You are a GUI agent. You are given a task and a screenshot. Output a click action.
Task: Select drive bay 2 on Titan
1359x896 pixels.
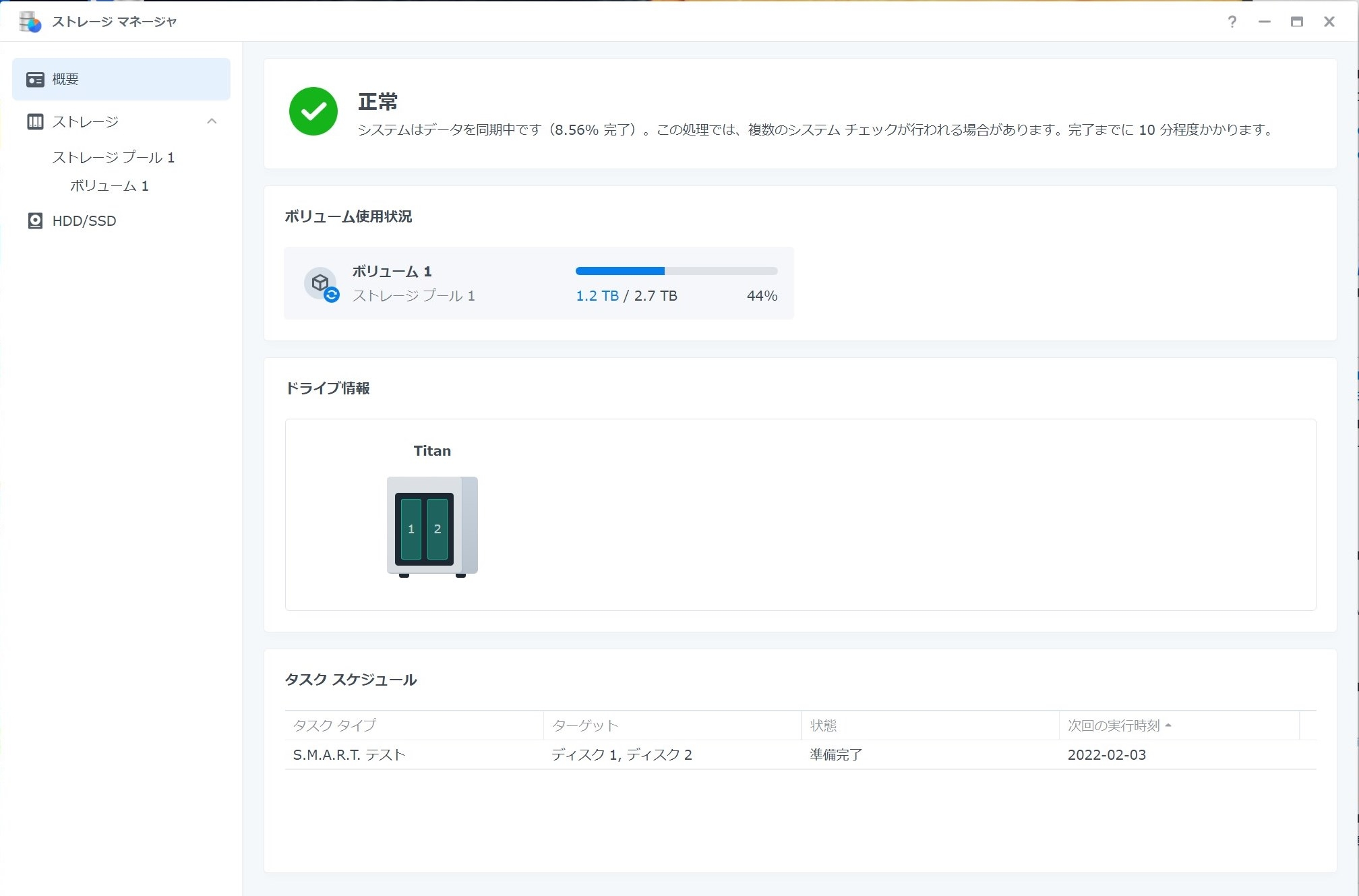pos(437,529)
